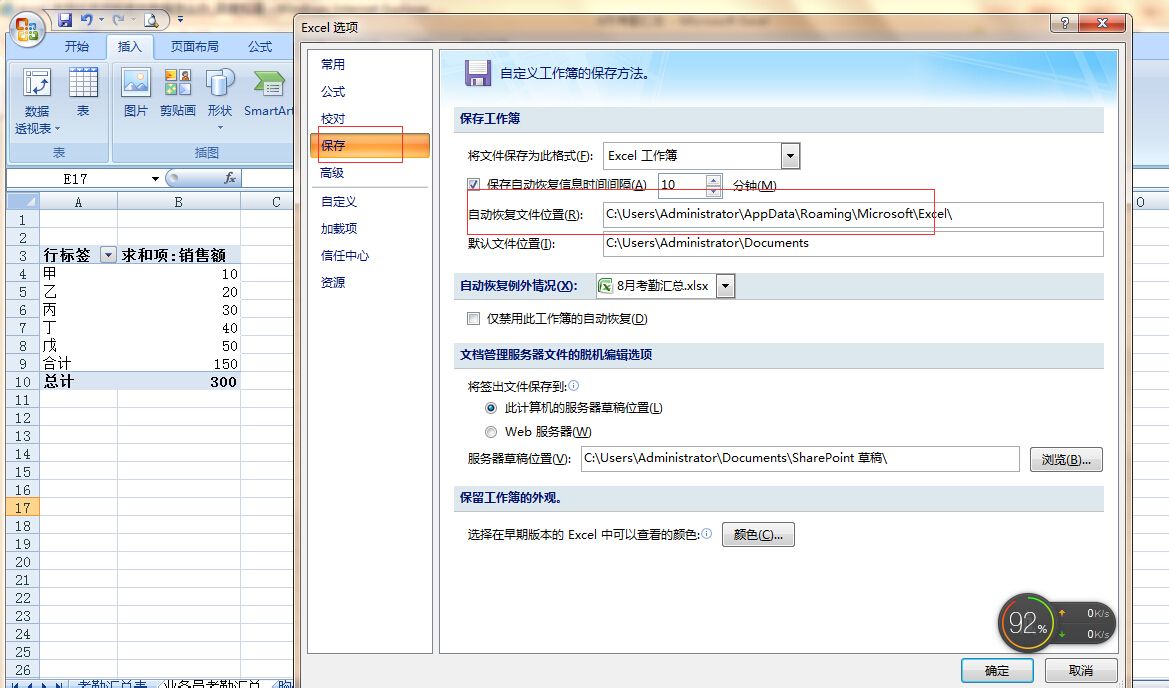The width and height of the screenshot is (1169, 688).
Task: Click the 颜色(C)... button
Action: (758, 534)
